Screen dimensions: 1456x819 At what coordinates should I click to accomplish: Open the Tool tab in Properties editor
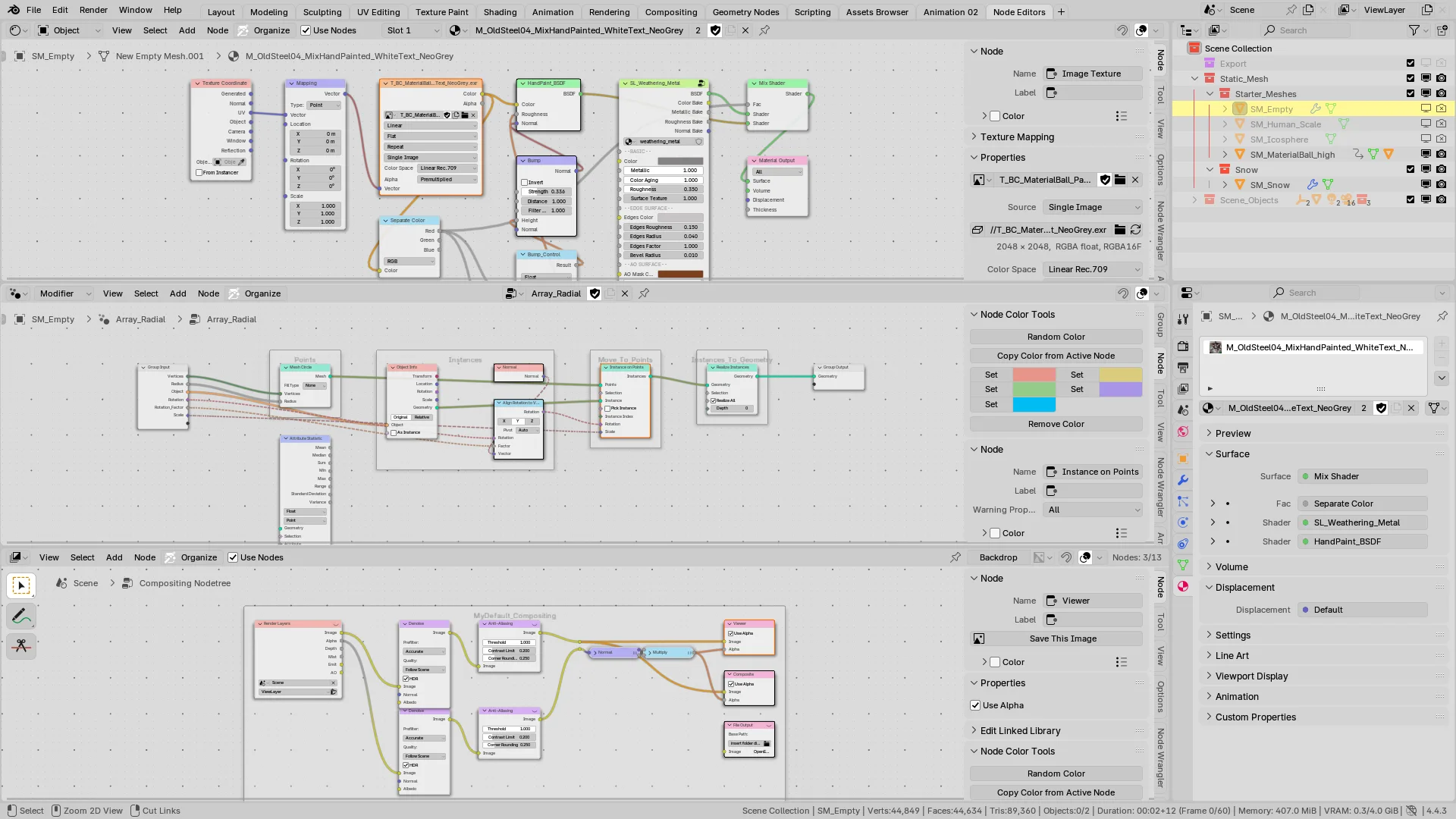click(1183, 319)
